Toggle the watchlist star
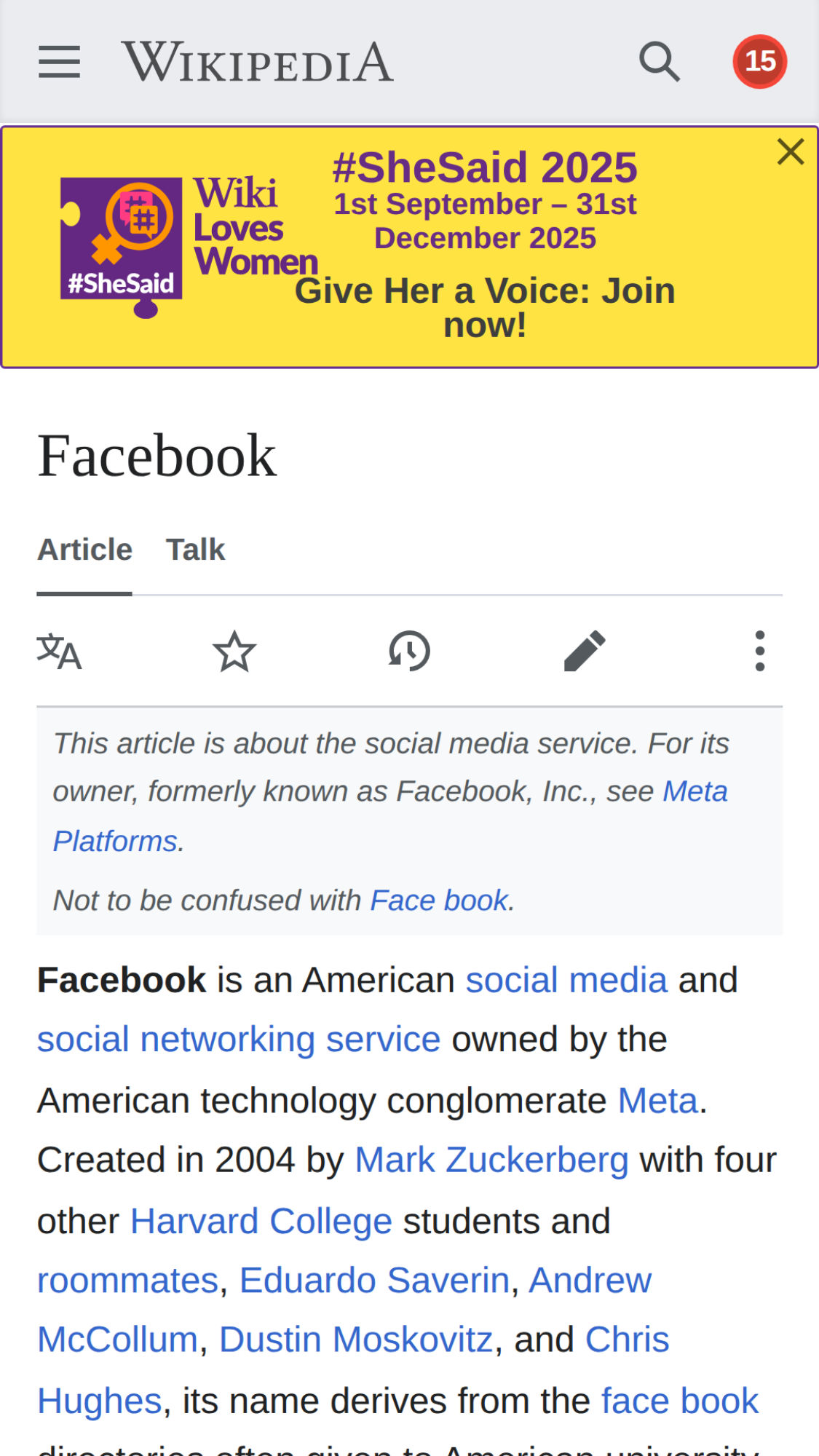819x1456 pixels. click(x=234, y=651)
